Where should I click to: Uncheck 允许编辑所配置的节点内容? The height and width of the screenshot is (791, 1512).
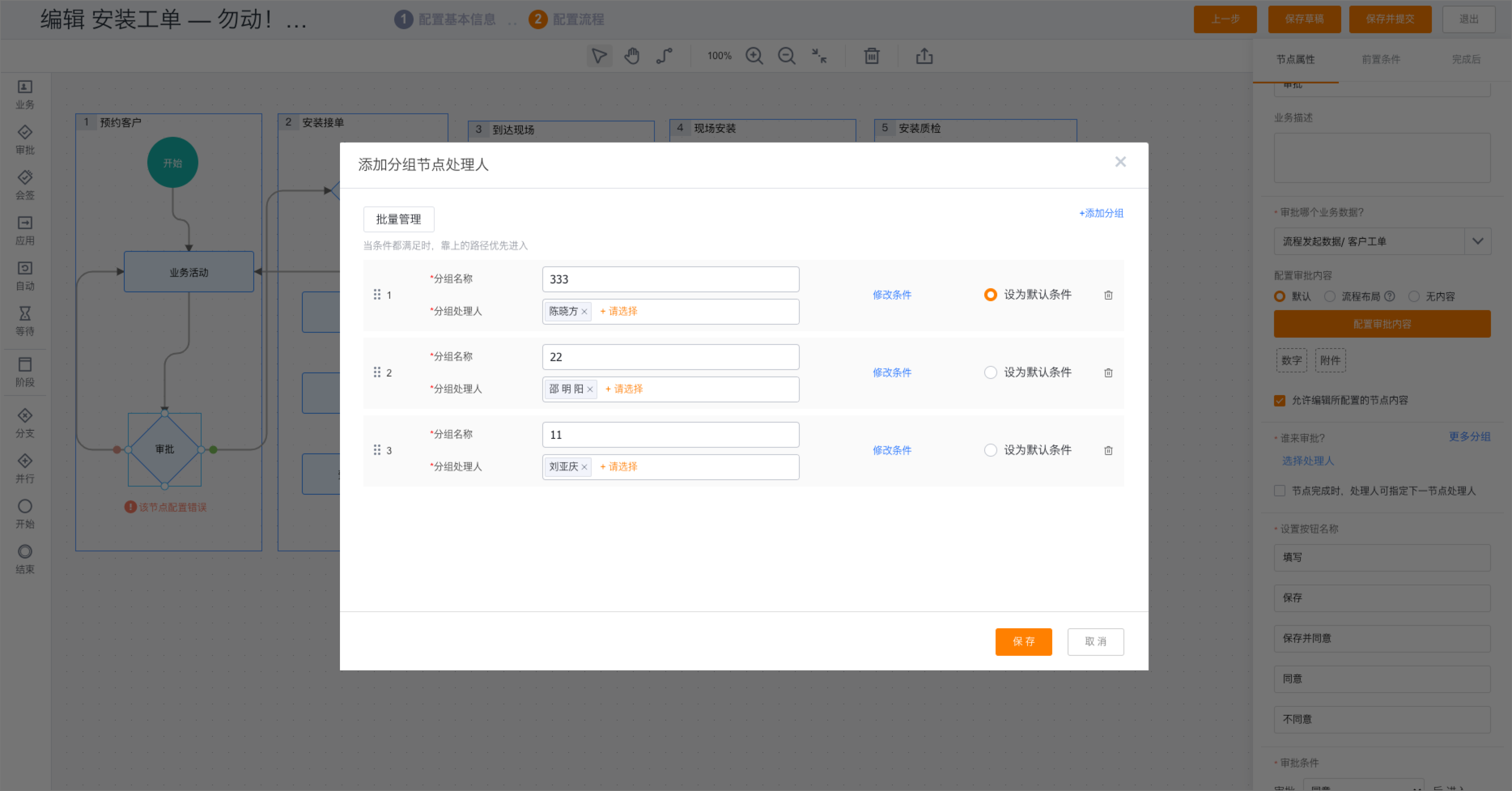coord(1280,400)
